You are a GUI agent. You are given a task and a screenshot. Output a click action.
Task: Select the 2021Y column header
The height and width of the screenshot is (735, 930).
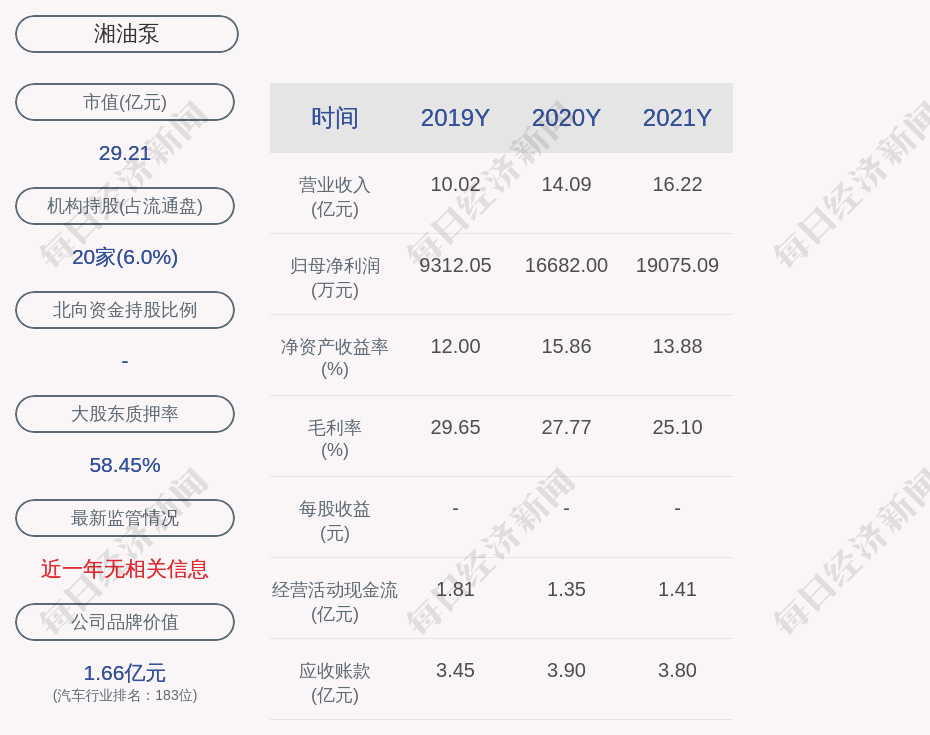pyautogui.click(x=677, y=118)
